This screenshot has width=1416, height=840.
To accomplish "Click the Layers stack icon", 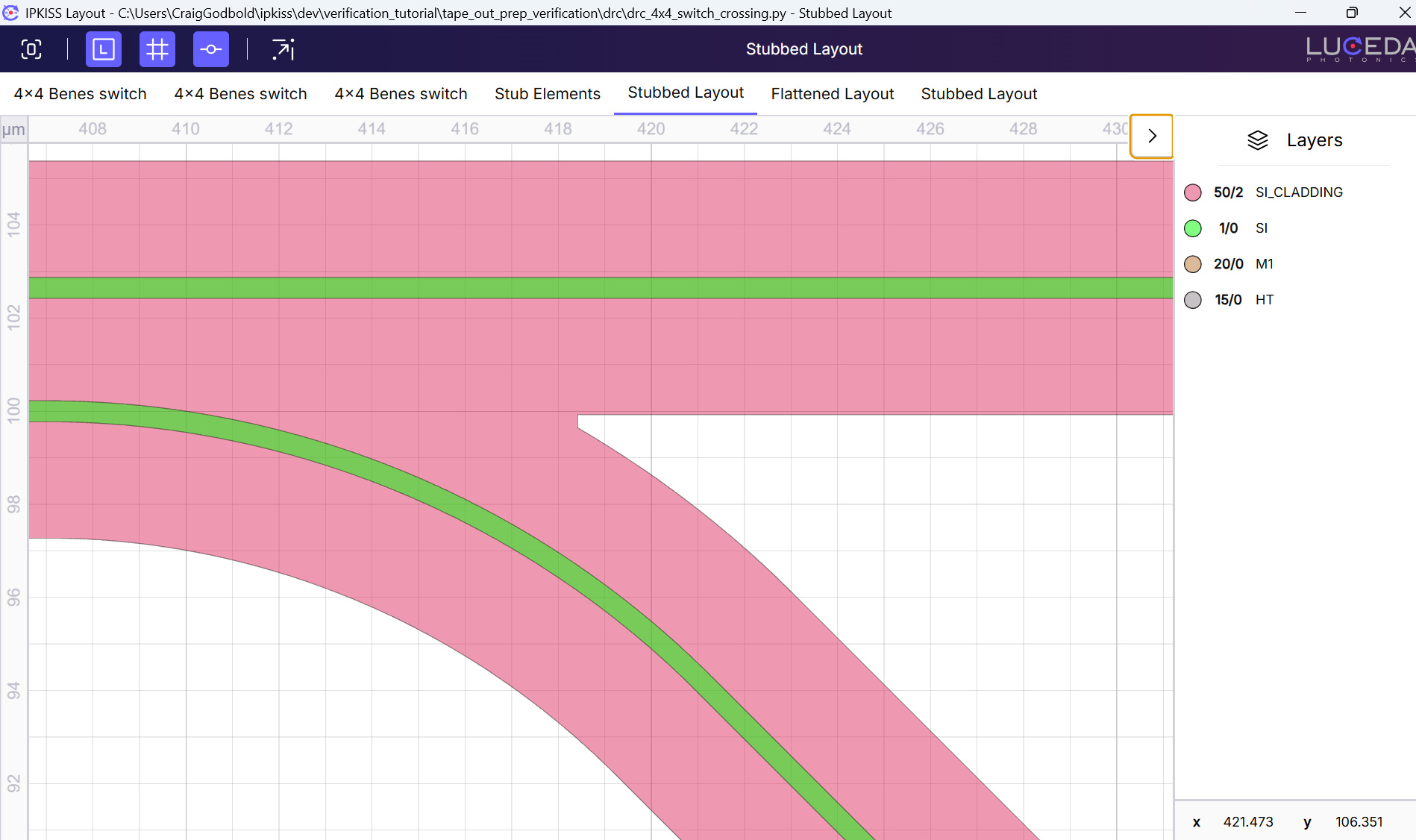I will [x=1257, y=140].
